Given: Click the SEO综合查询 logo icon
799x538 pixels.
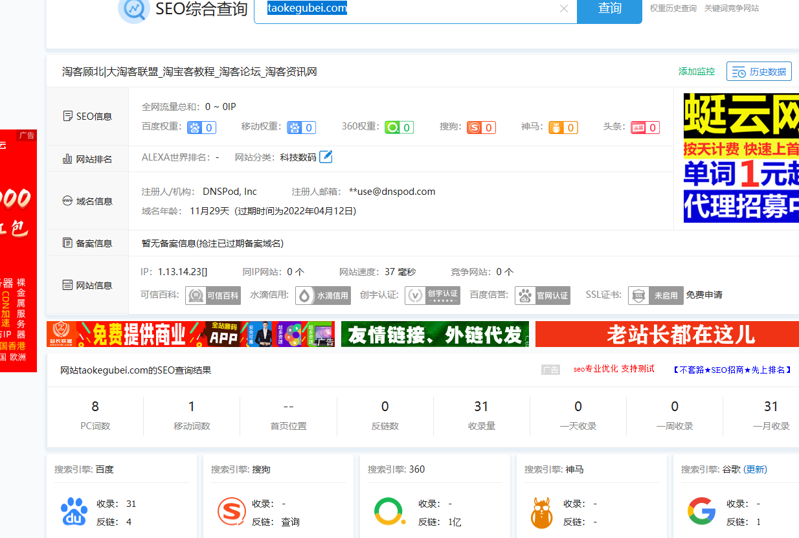Looking at the screenshot, I should (x=133, y=10).
